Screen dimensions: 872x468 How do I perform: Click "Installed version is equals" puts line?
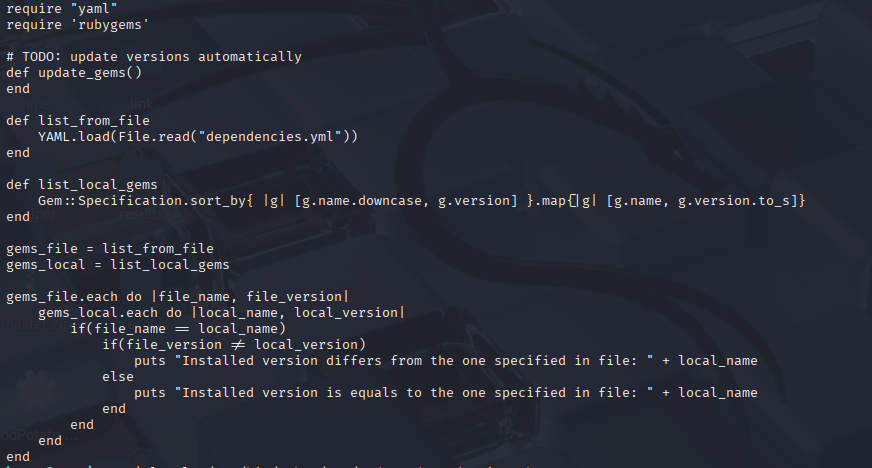(445, 393)
